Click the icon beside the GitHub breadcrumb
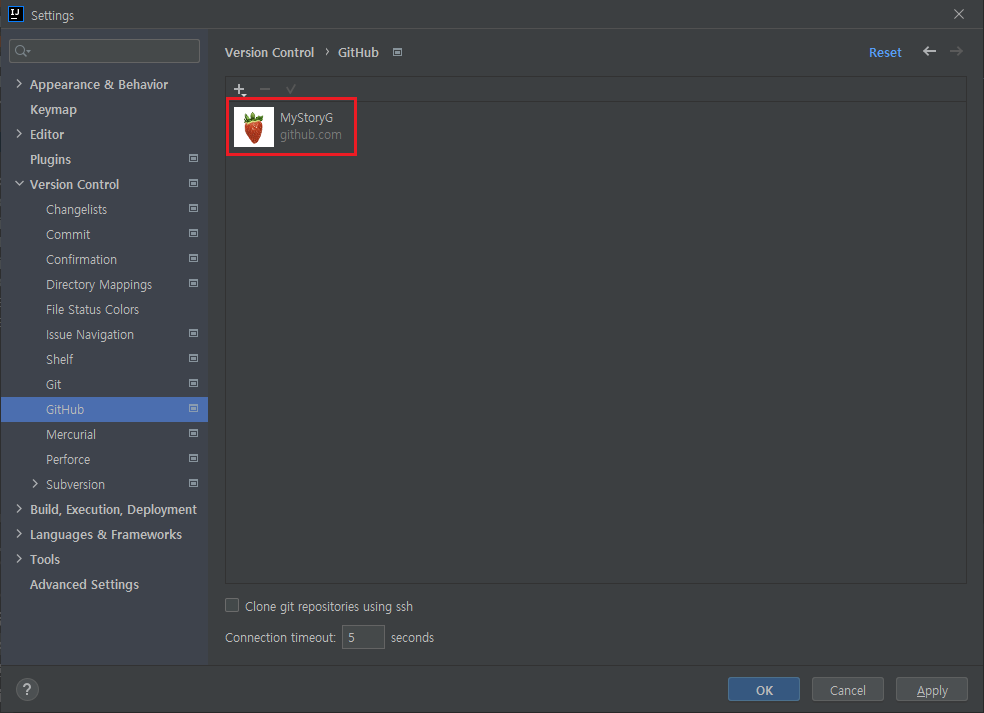Image resolution: width=984 pixels, height=713 pixels. click(x=396, y=51)
